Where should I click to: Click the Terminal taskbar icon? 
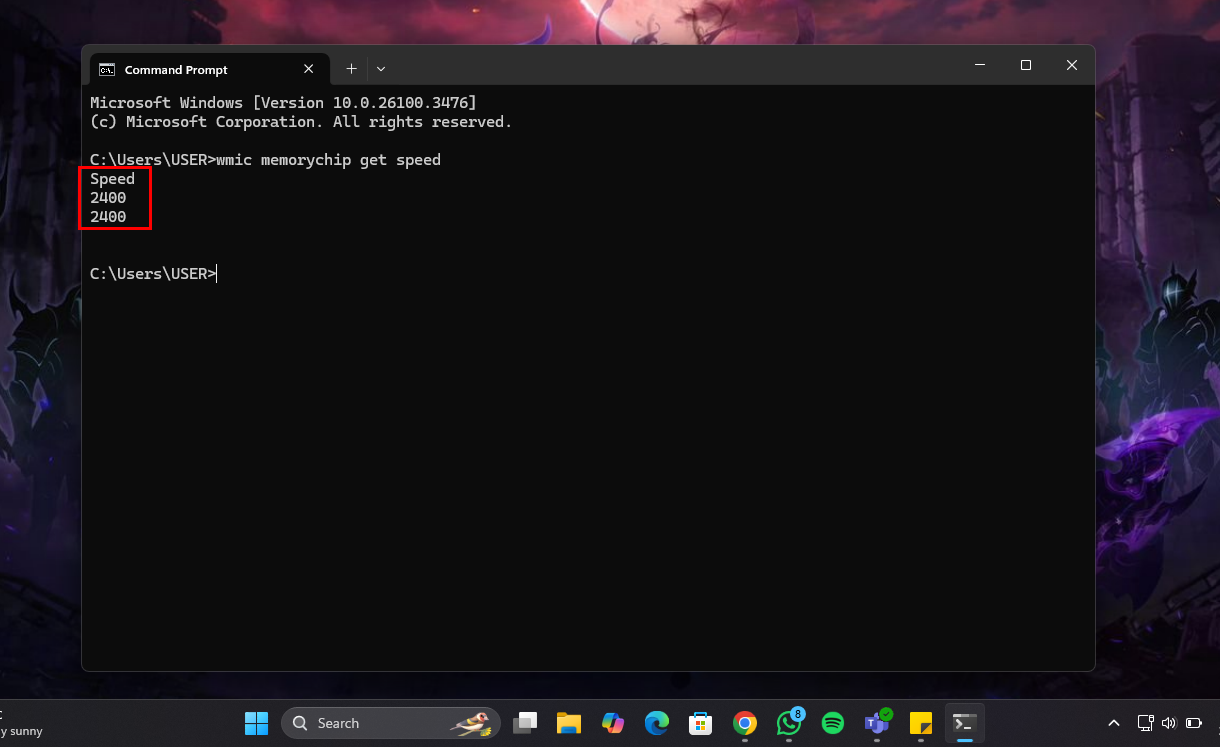pos(965,723)
